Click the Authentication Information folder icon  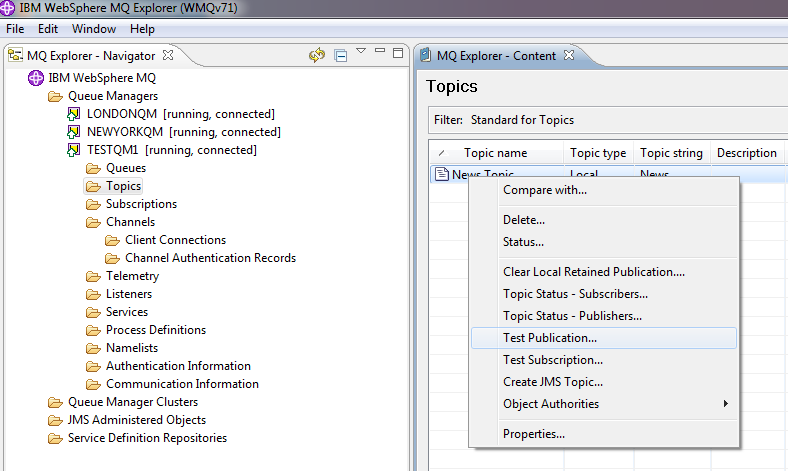(93, 366)
